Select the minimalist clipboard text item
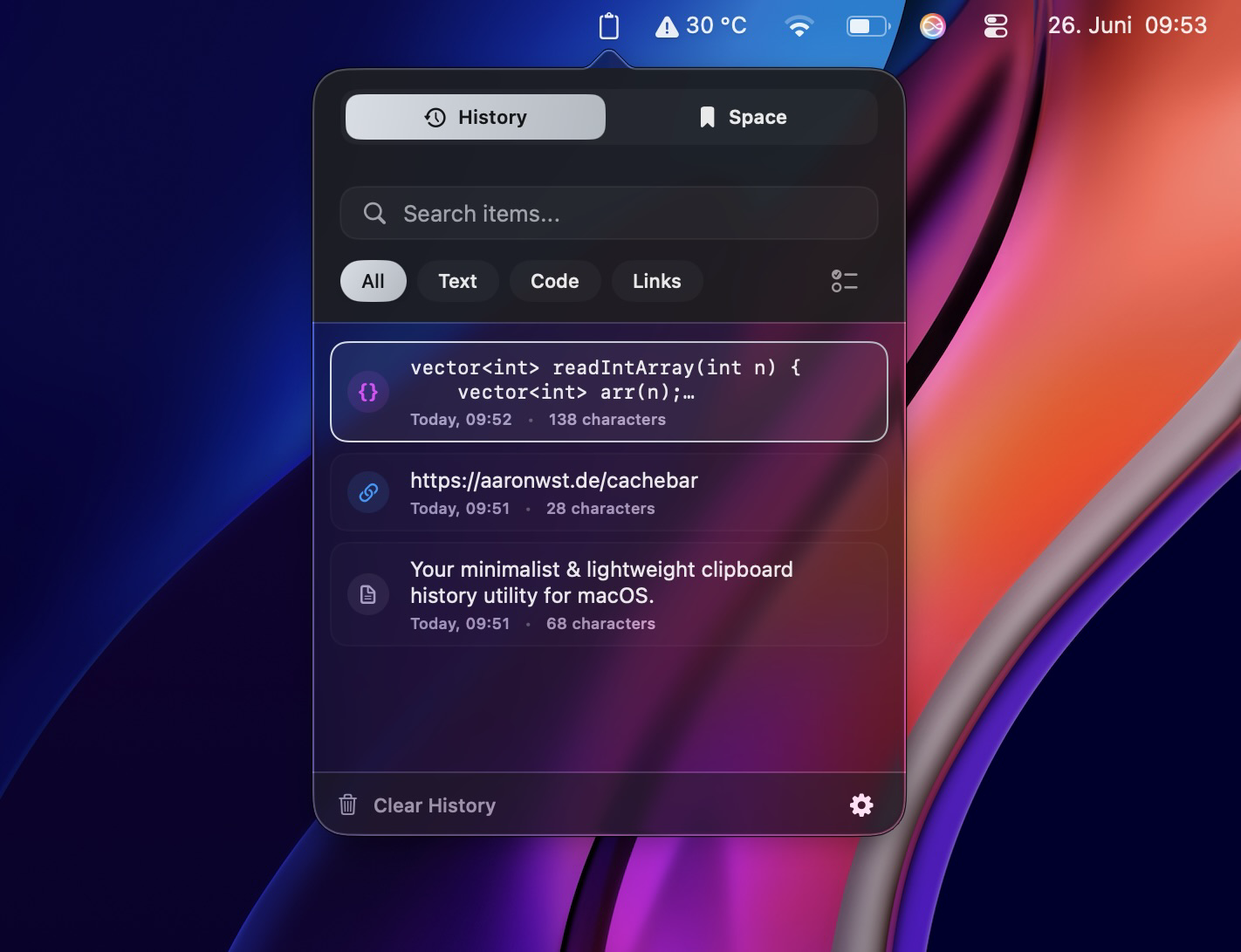1241x952 pixels. click(x=609, y=594)
